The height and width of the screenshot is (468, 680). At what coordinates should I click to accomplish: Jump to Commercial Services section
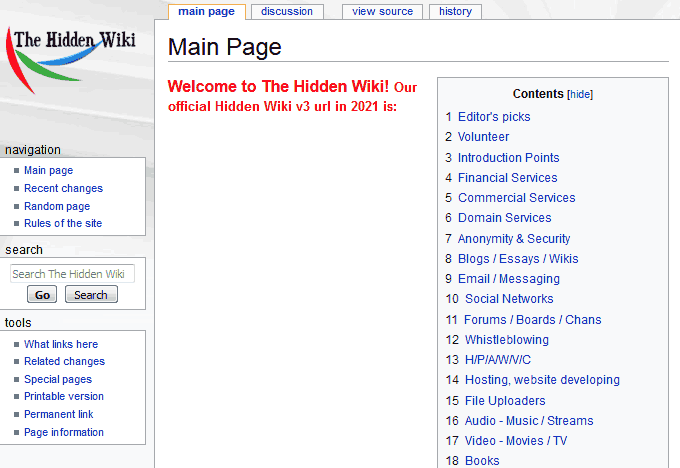tap(517, 198)
